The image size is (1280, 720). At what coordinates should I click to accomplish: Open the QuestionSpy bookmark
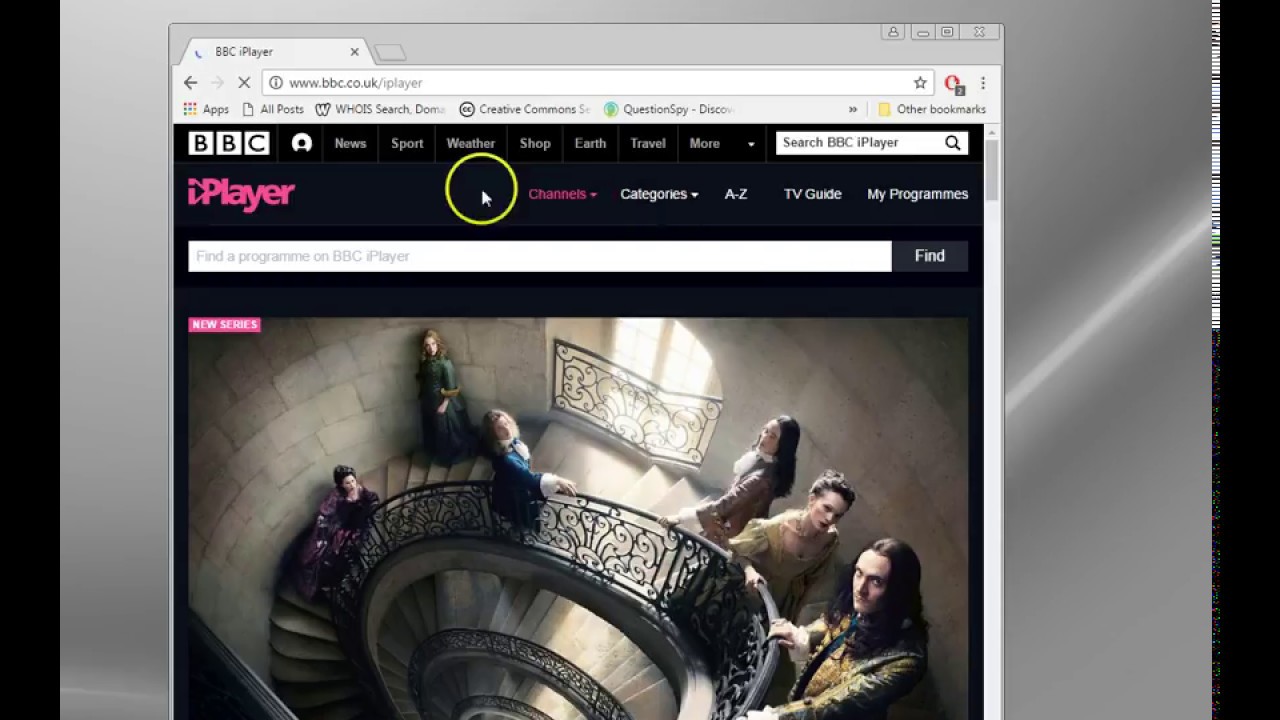(669, 109)
